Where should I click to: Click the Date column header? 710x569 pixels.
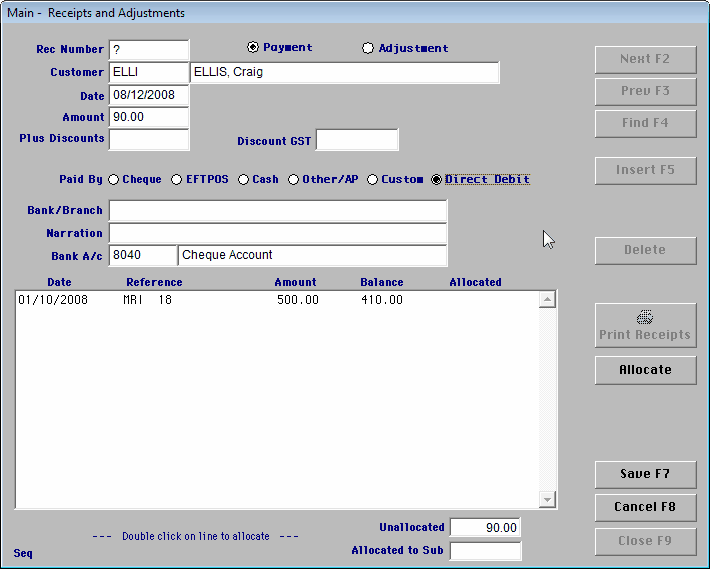click(x=59, y=282)
